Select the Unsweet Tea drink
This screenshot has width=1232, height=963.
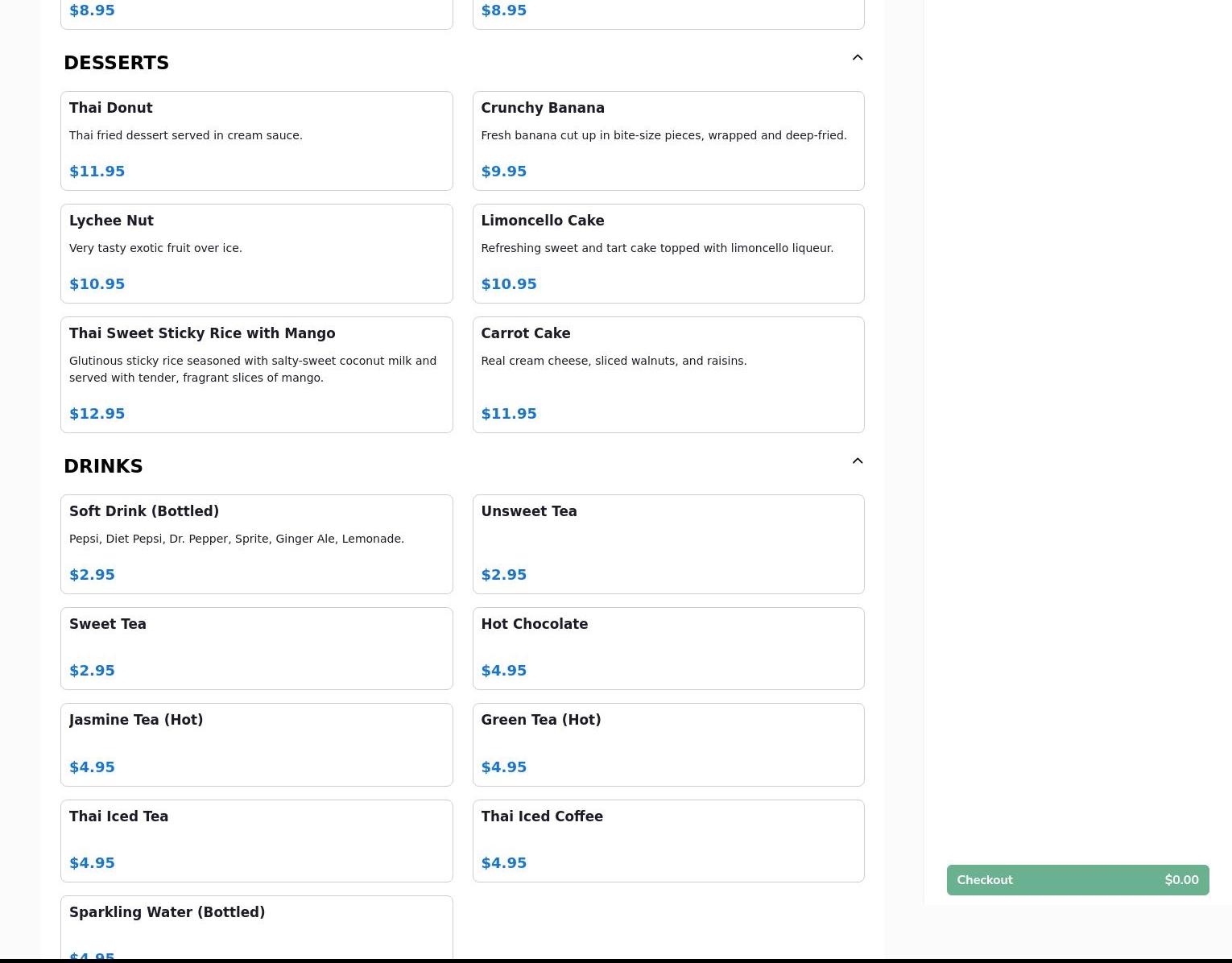coord(668,544)
